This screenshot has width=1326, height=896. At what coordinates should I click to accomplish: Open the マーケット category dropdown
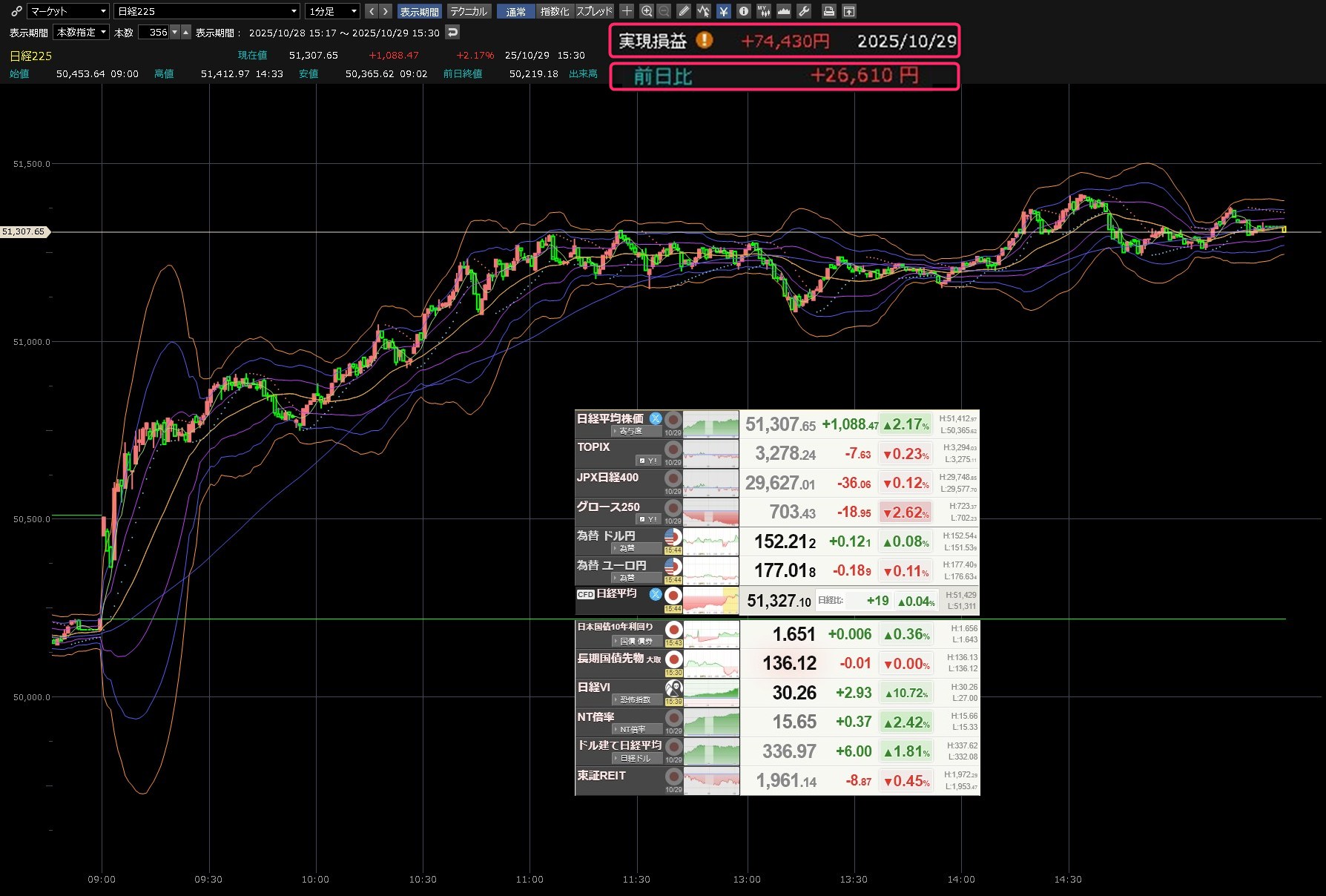[68, 11]
